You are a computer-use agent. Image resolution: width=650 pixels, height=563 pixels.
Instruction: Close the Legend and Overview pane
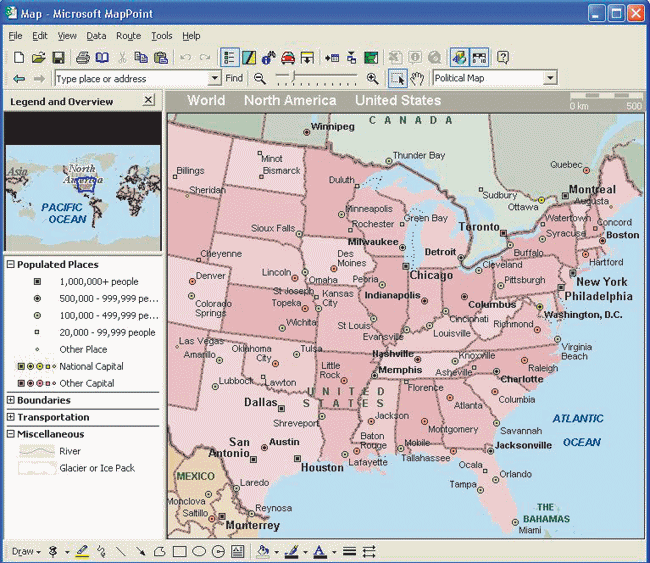pyautogui.click(x=148, y=100)
